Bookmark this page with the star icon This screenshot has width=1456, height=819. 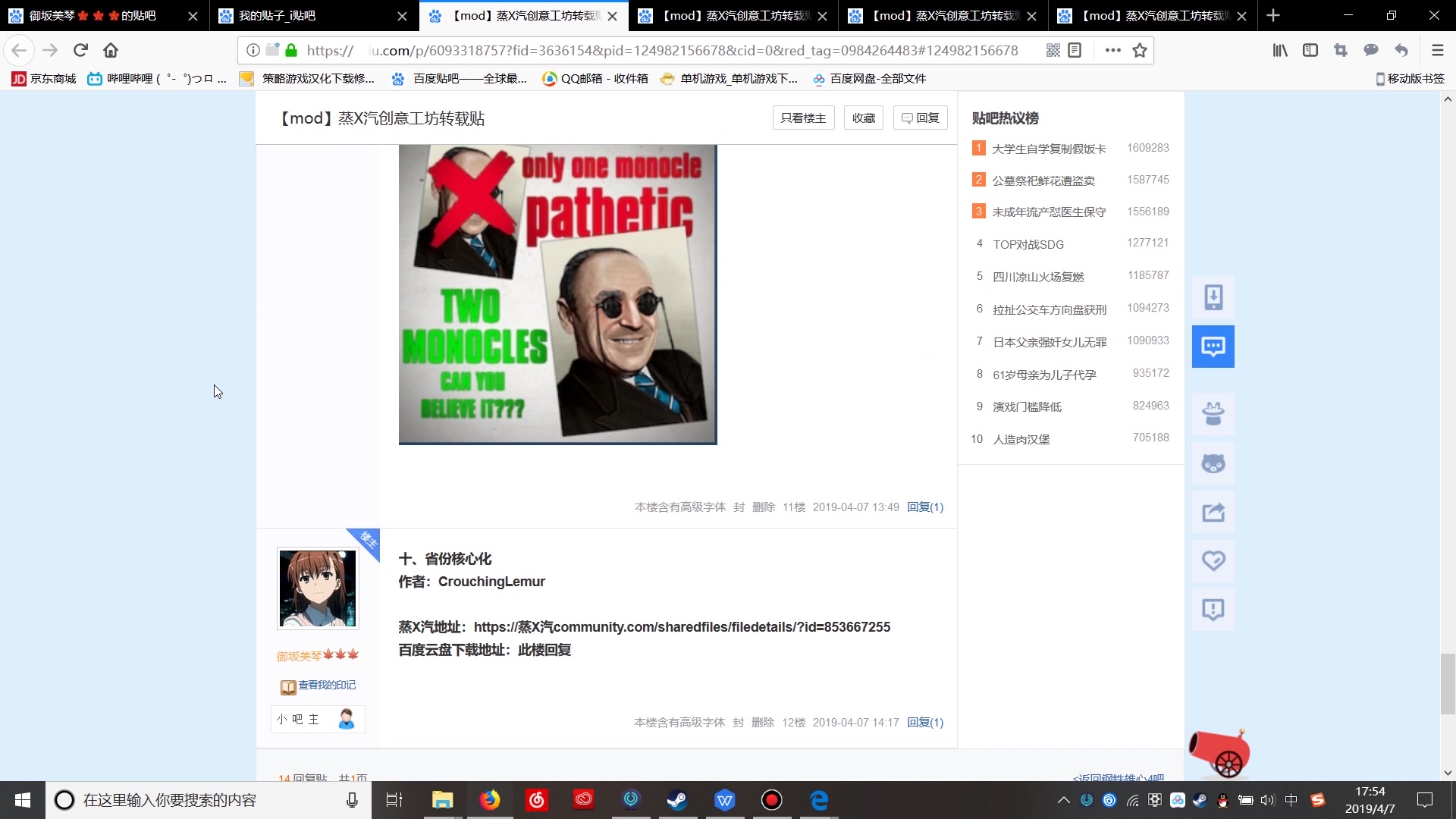pos(1139,50)
